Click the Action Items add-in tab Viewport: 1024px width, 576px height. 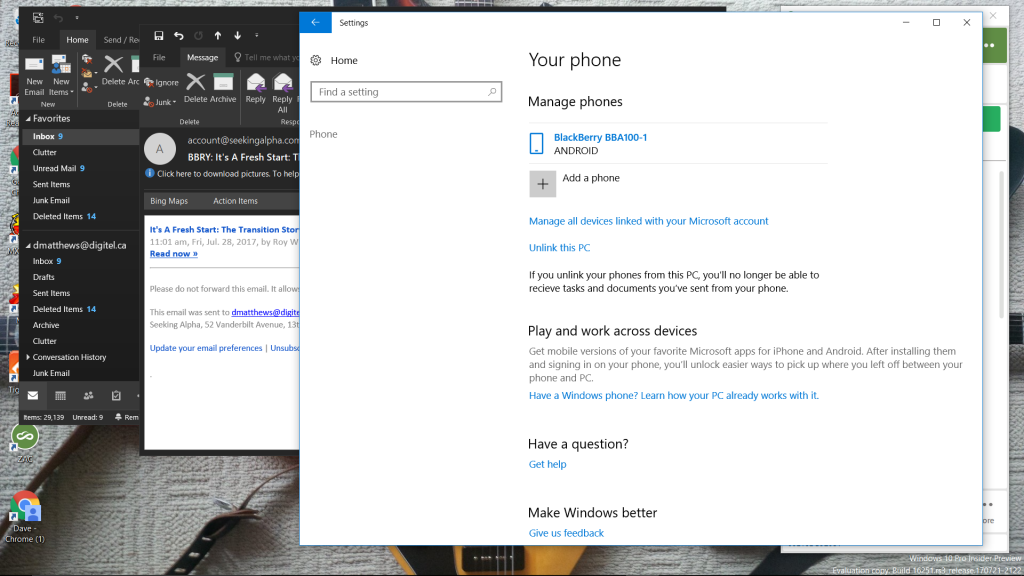[235, 201]
